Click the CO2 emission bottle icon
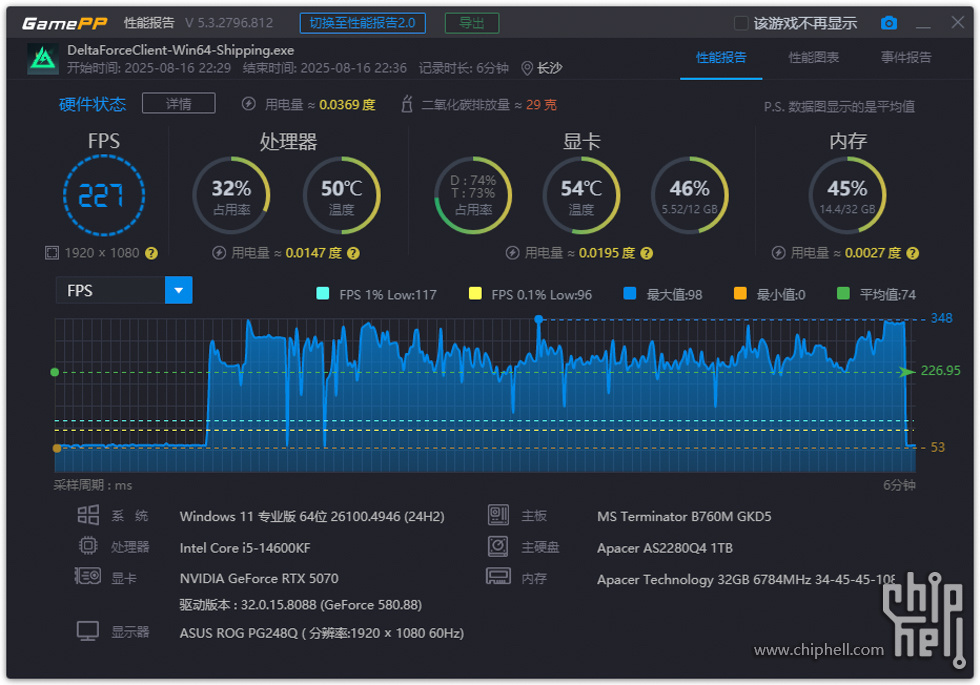This screenshot has width=980, height=685. pos(407,104)
